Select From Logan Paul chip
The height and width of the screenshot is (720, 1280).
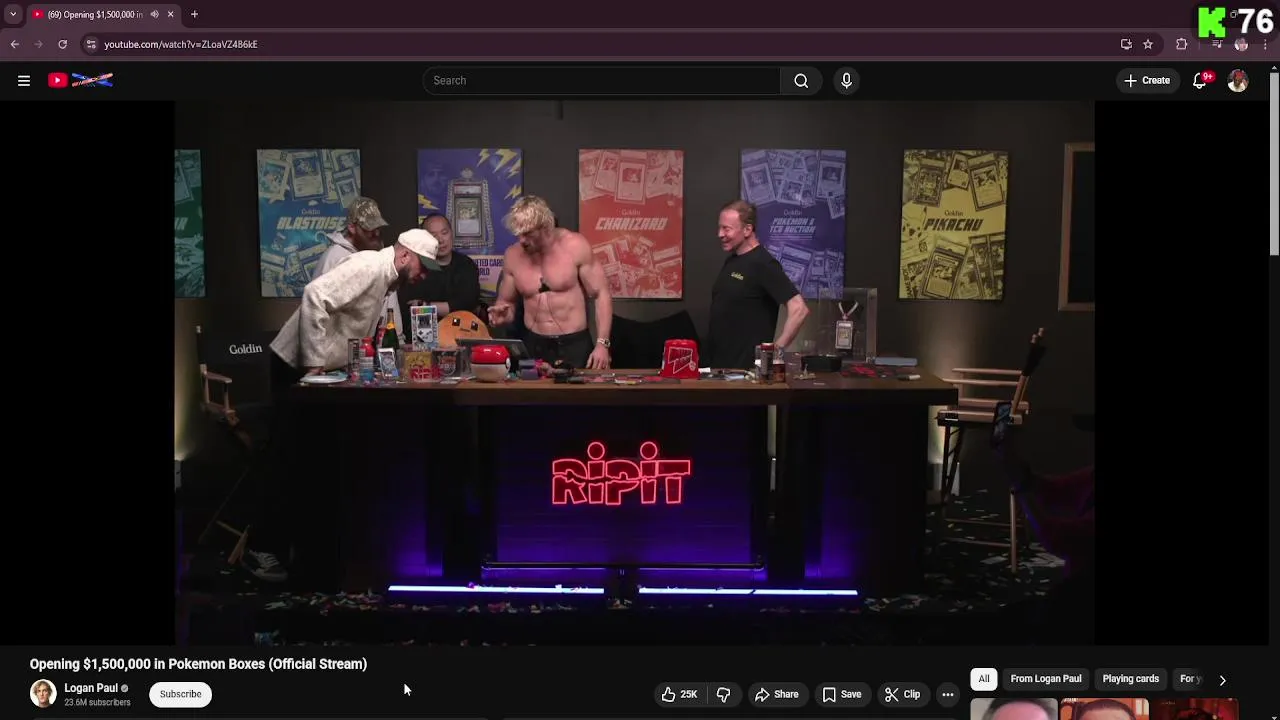pos(1046,679)
